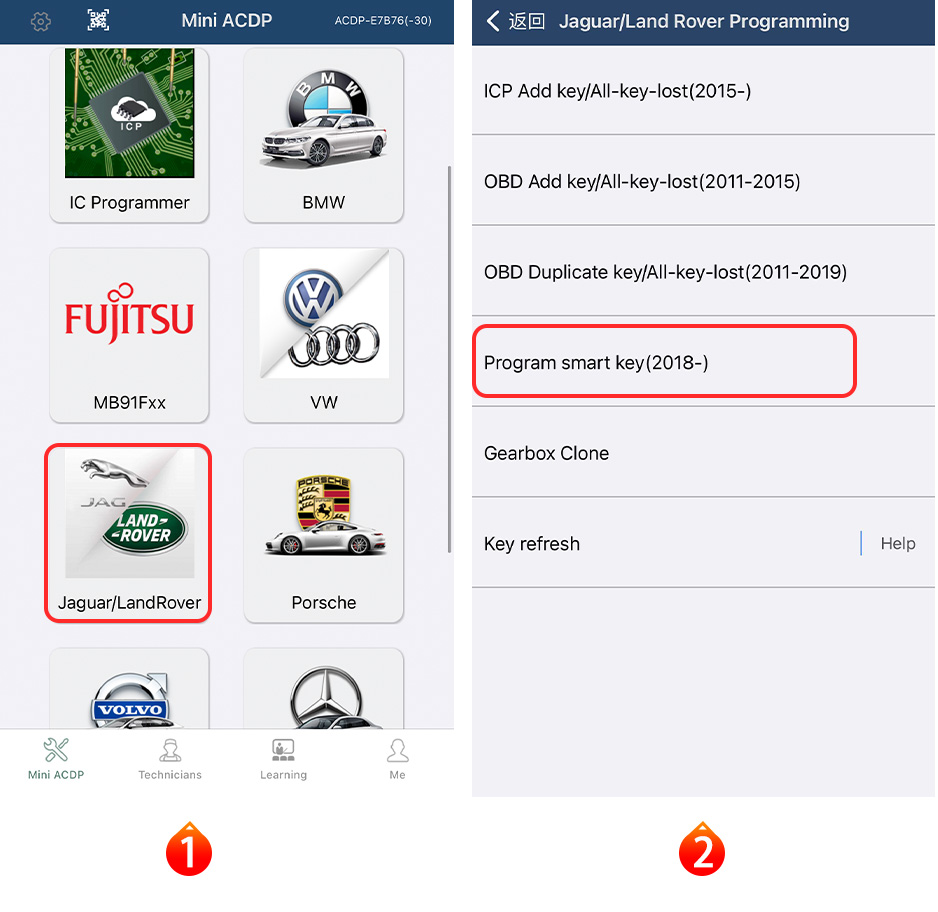Viewport: 938px width, 912px height.
Task: Choose OBD Add key/All-key-lost(2011-2015)
Action: [703, 181]
